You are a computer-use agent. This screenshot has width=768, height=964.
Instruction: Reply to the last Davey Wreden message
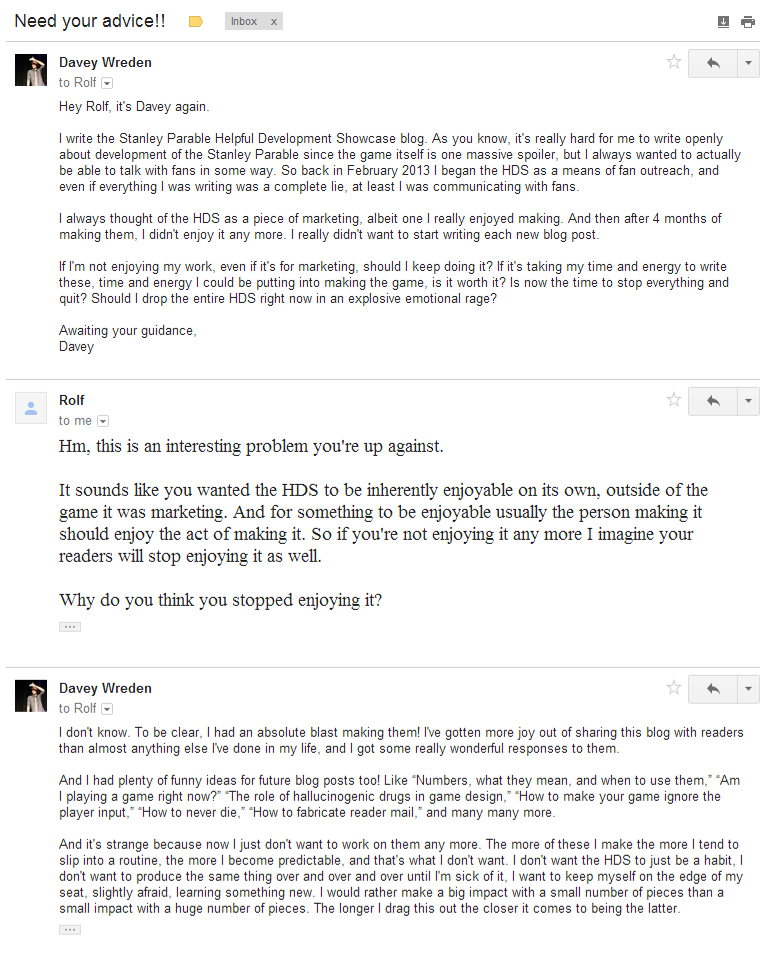tap(713, 689)
